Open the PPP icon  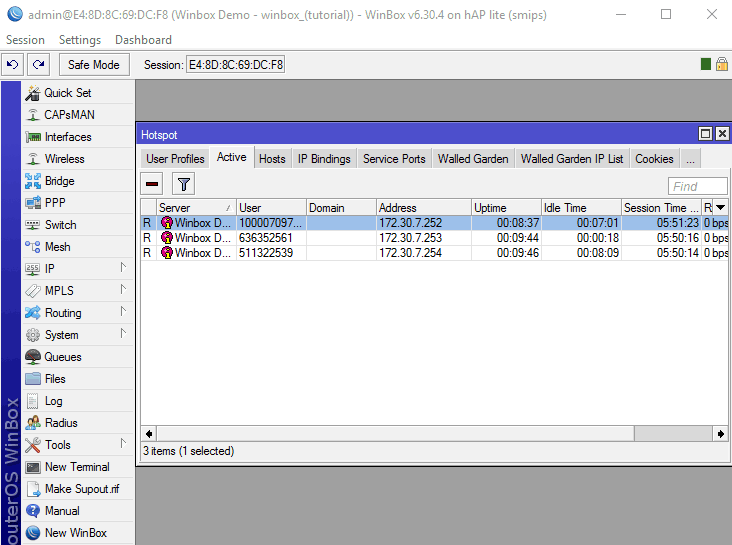[x=33, y=203]
